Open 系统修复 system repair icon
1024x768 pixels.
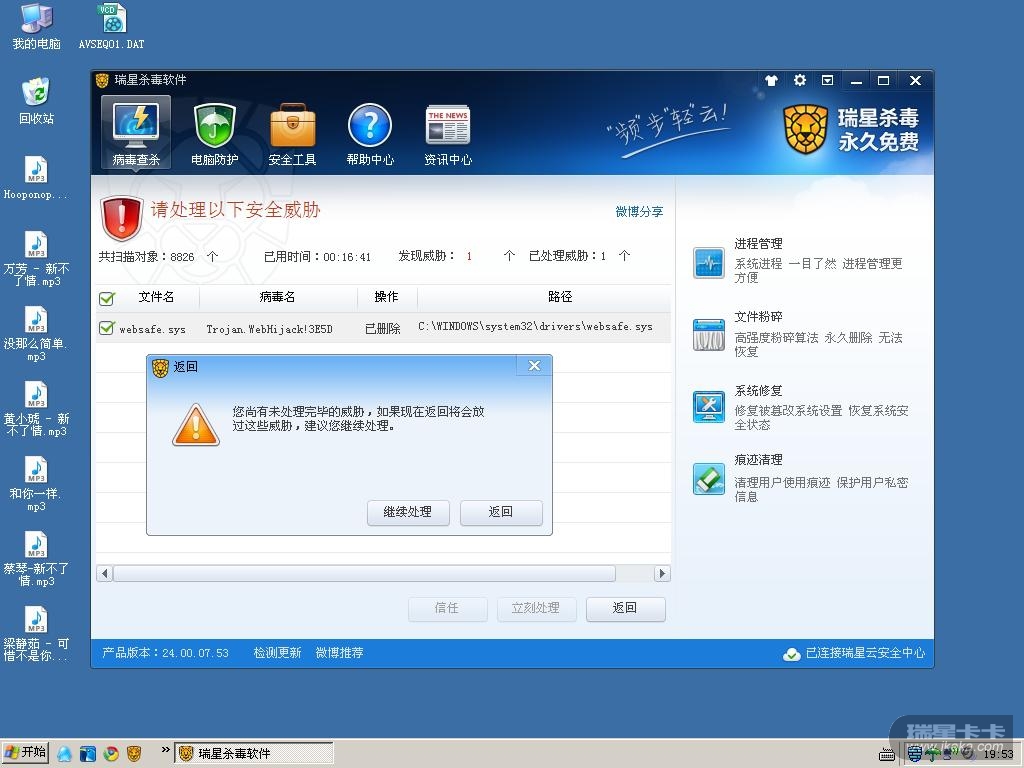(x=709, y=407)
